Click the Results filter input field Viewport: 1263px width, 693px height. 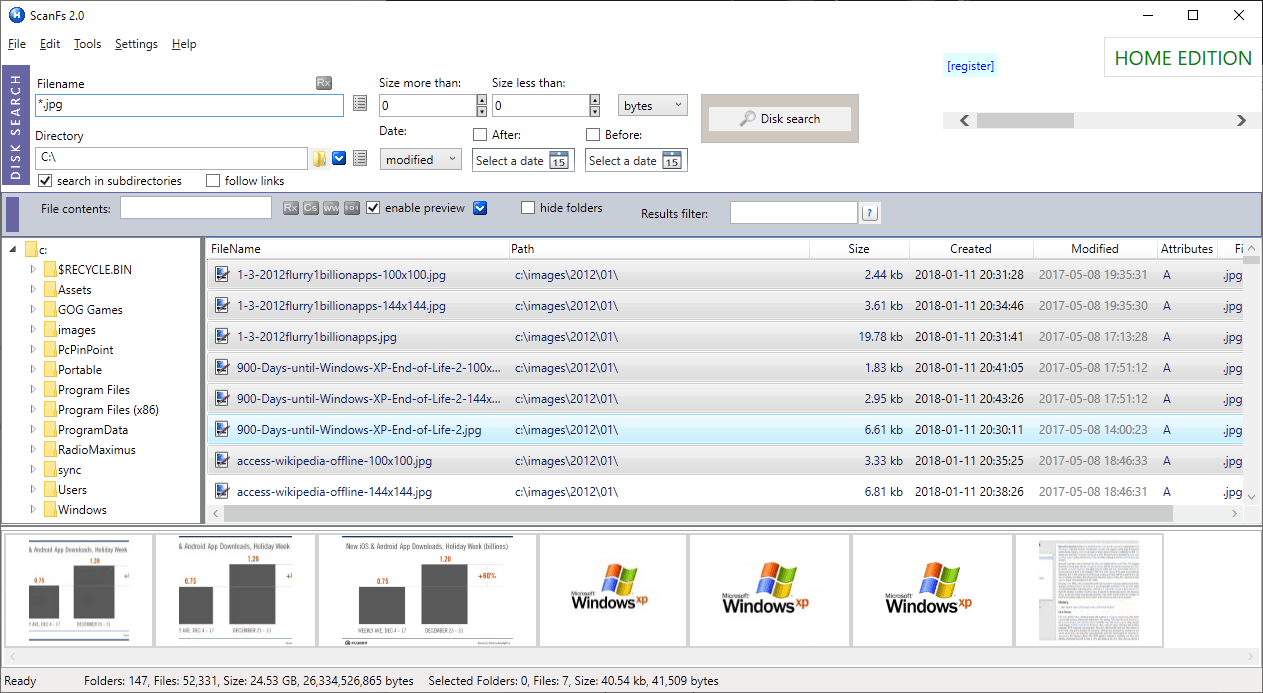(794, 213)
